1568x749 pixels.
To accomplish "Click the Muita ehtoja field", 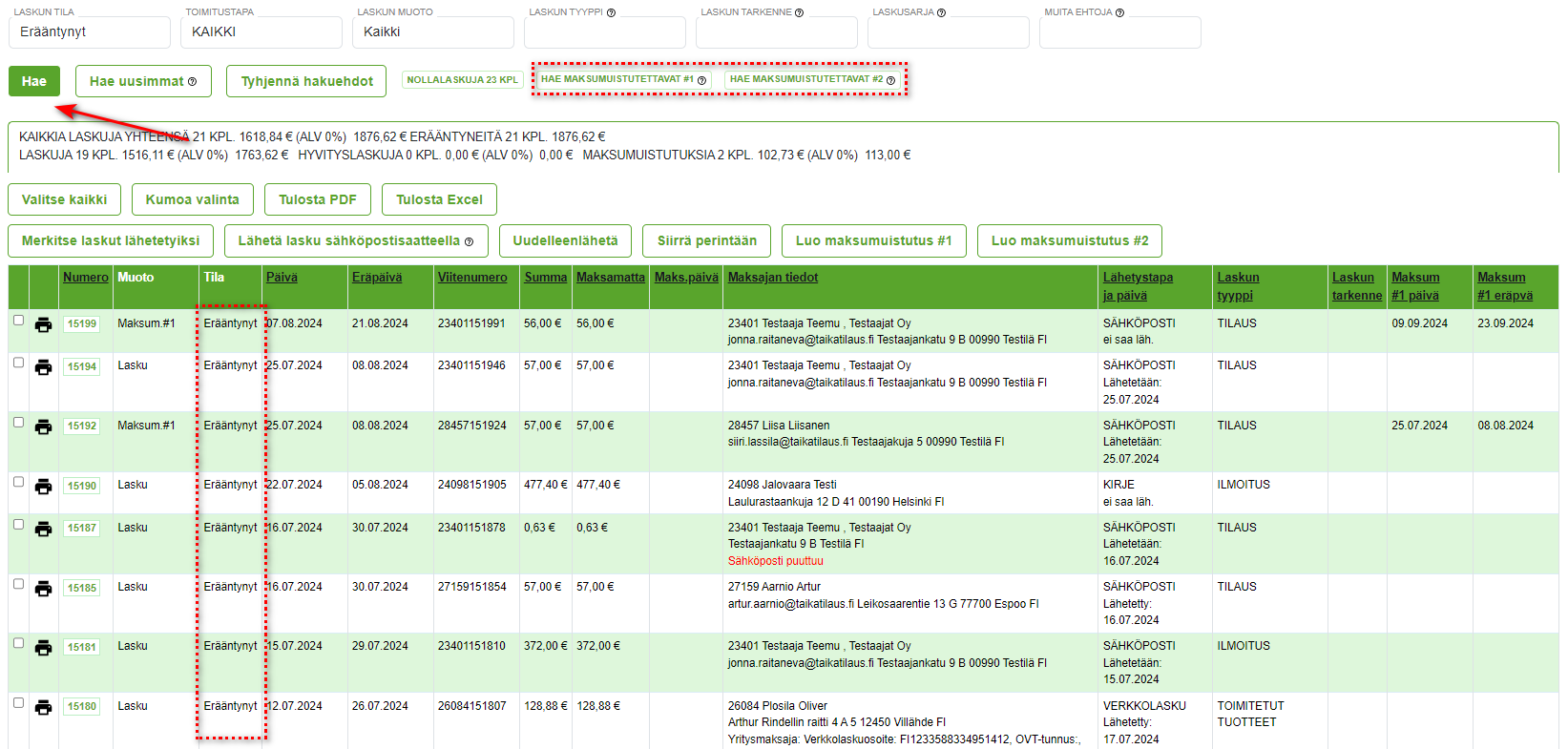I will (x=1120, y=32).
